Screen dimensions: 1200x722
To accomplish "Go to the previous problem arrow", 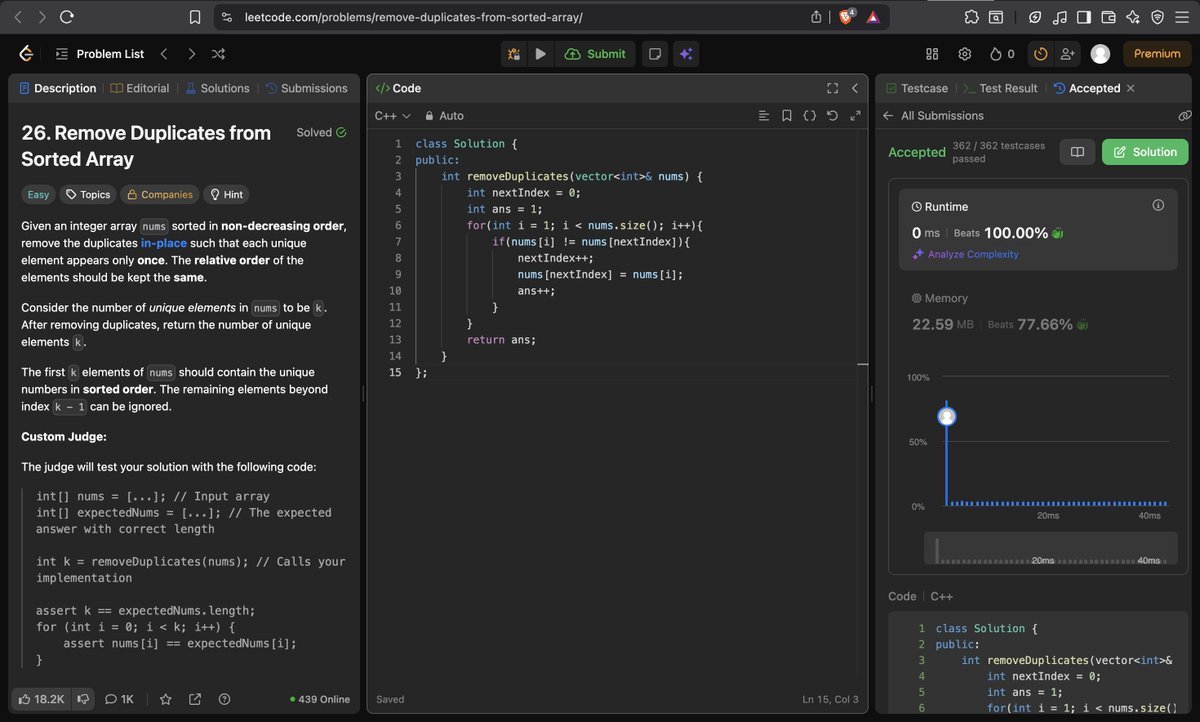I will pyautogui.click(x=164, y=54).
